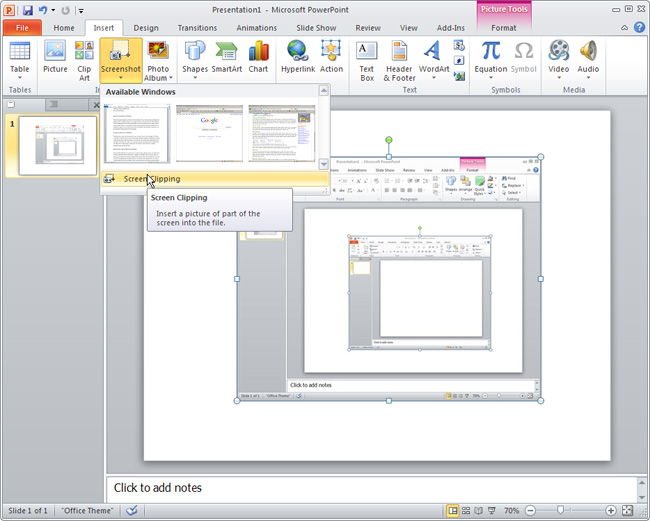The image size is (650, 521).
Task: Expand the Photo Album dropdown arrow
Action: [x=170, y=78]
